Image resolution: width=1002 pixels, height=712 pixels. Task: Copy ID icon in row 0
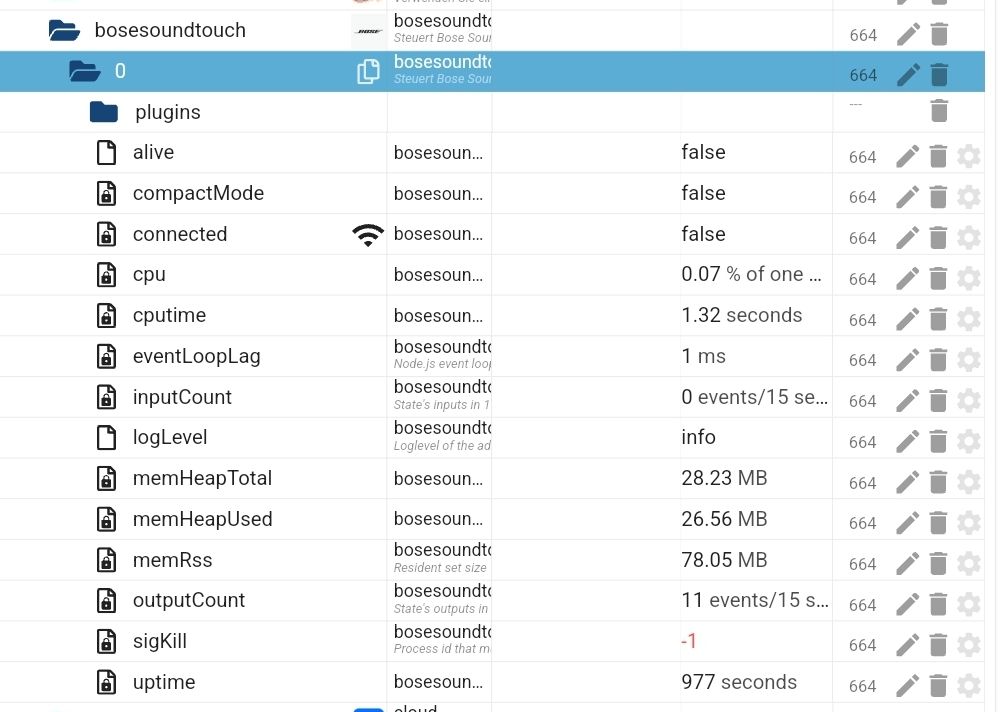(x=368, y=72)
